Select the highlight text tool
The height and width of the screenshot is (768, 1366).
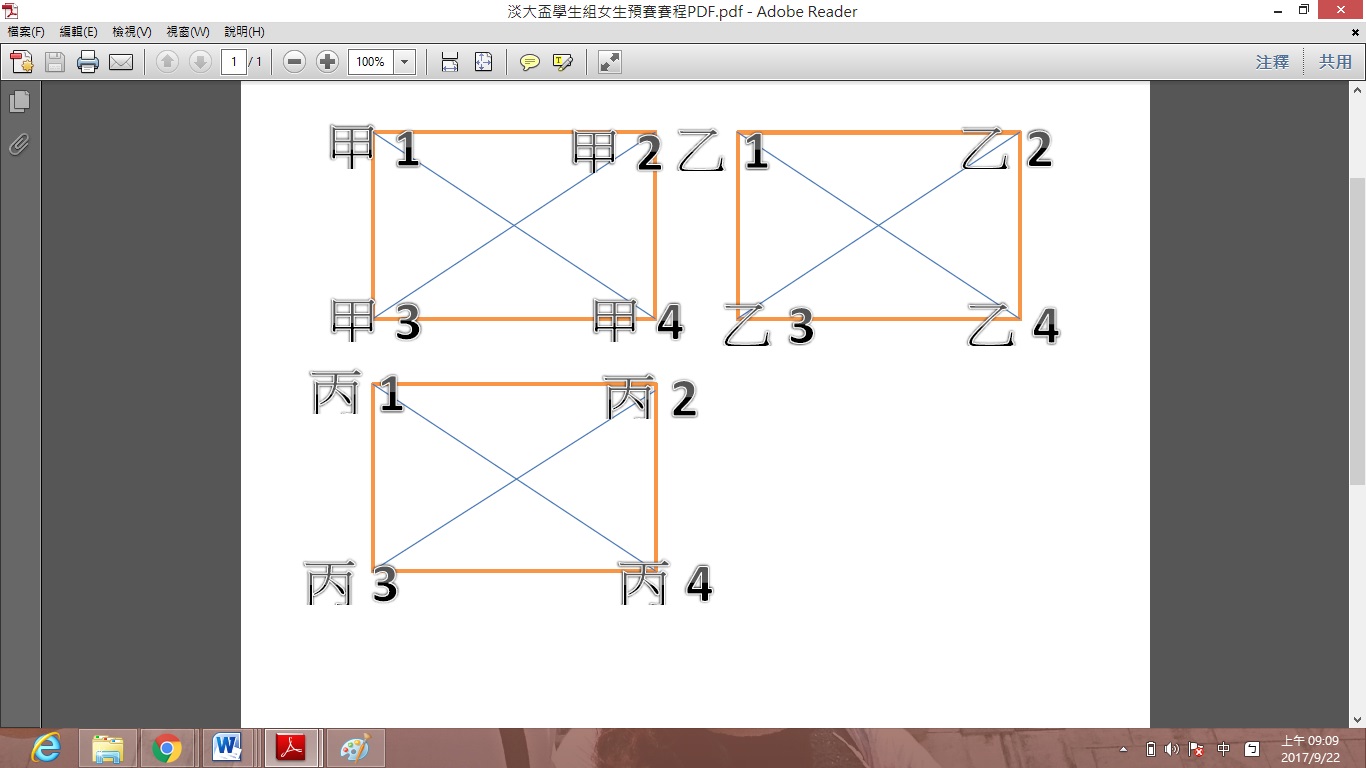pyautogui.click(x=563, y=62)
